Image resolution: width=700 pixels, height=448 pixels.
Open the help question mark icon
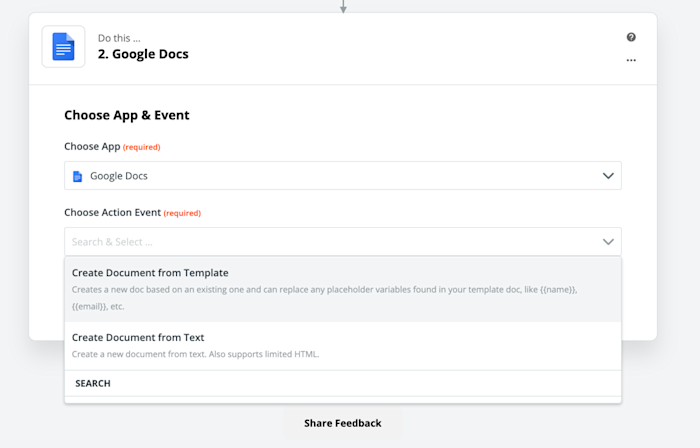coord(631,37)
